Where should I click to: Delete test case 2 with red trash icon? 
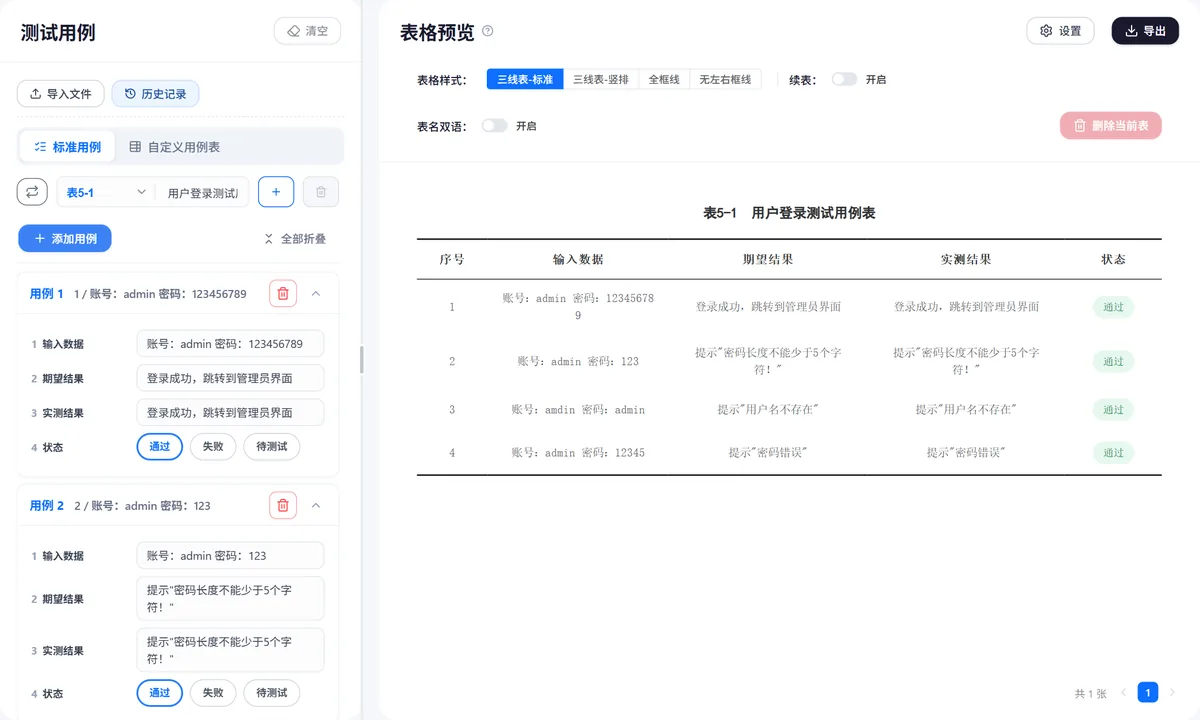[283, 505]
